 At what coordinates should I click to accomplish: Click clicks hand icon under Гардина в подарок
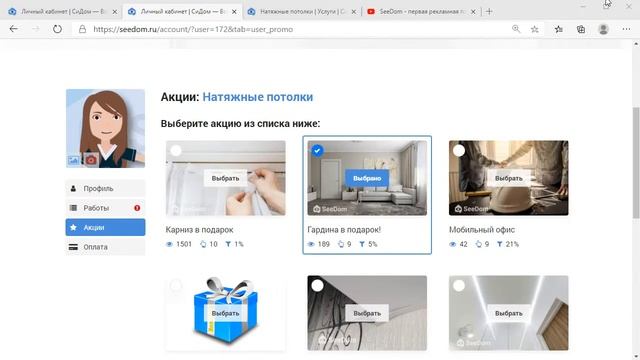click(341, 244)
